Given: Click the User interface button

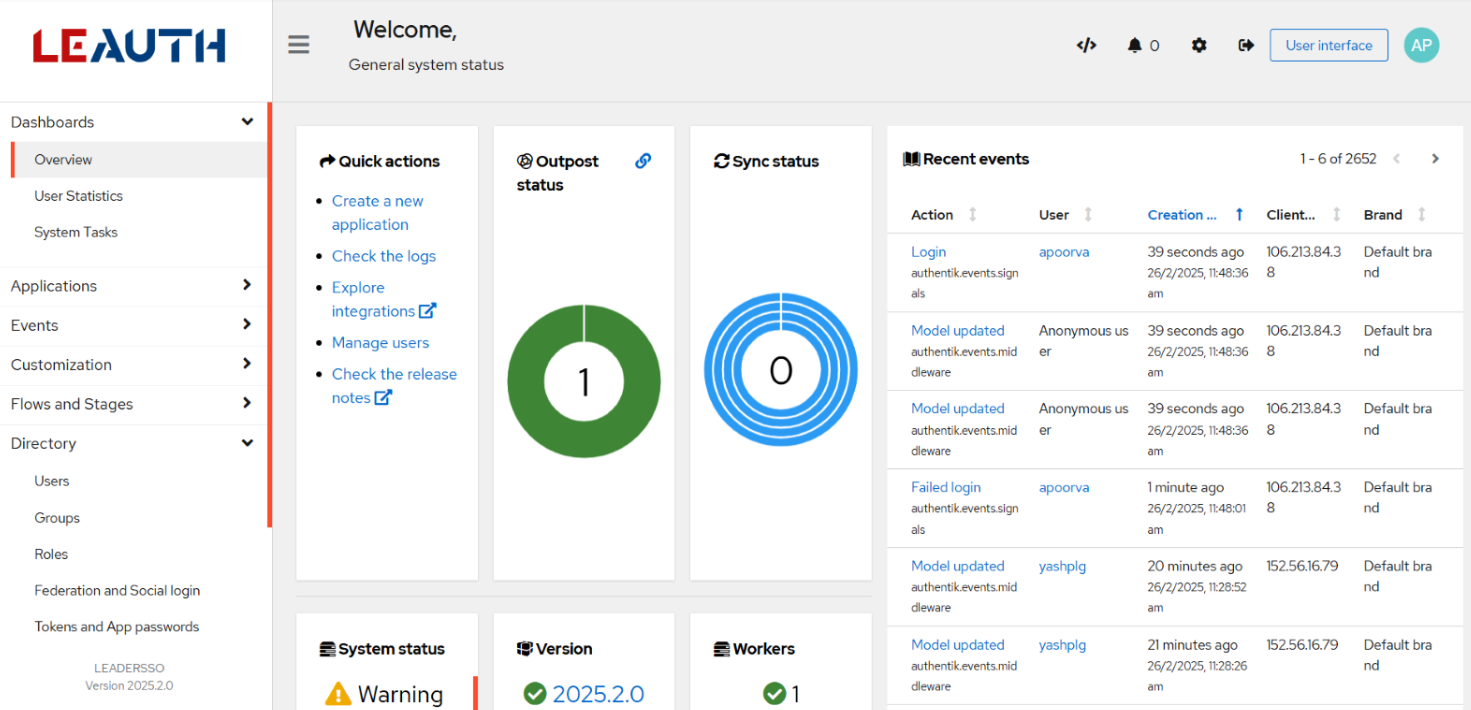Looking at the screenshot, I should 1328,45.
